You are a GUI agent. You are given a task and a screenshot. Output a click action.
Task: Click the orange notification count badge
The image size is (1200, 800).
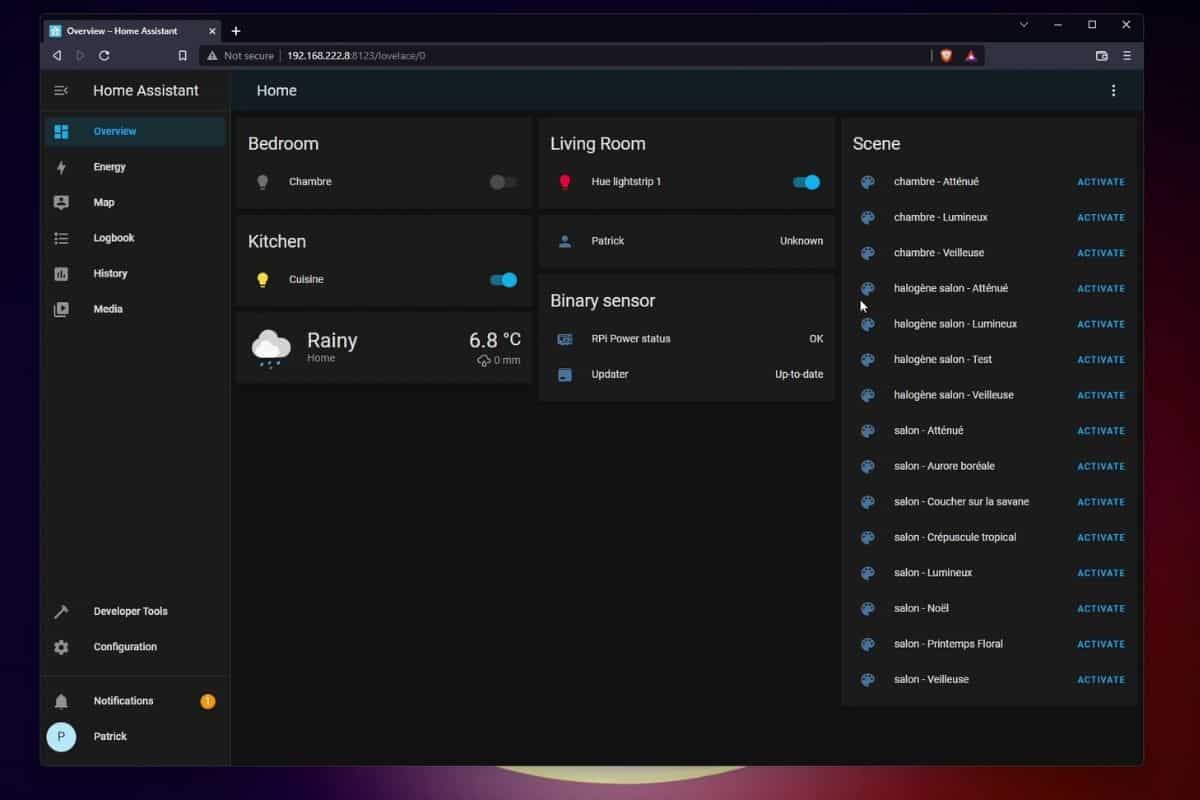point(208,701)
